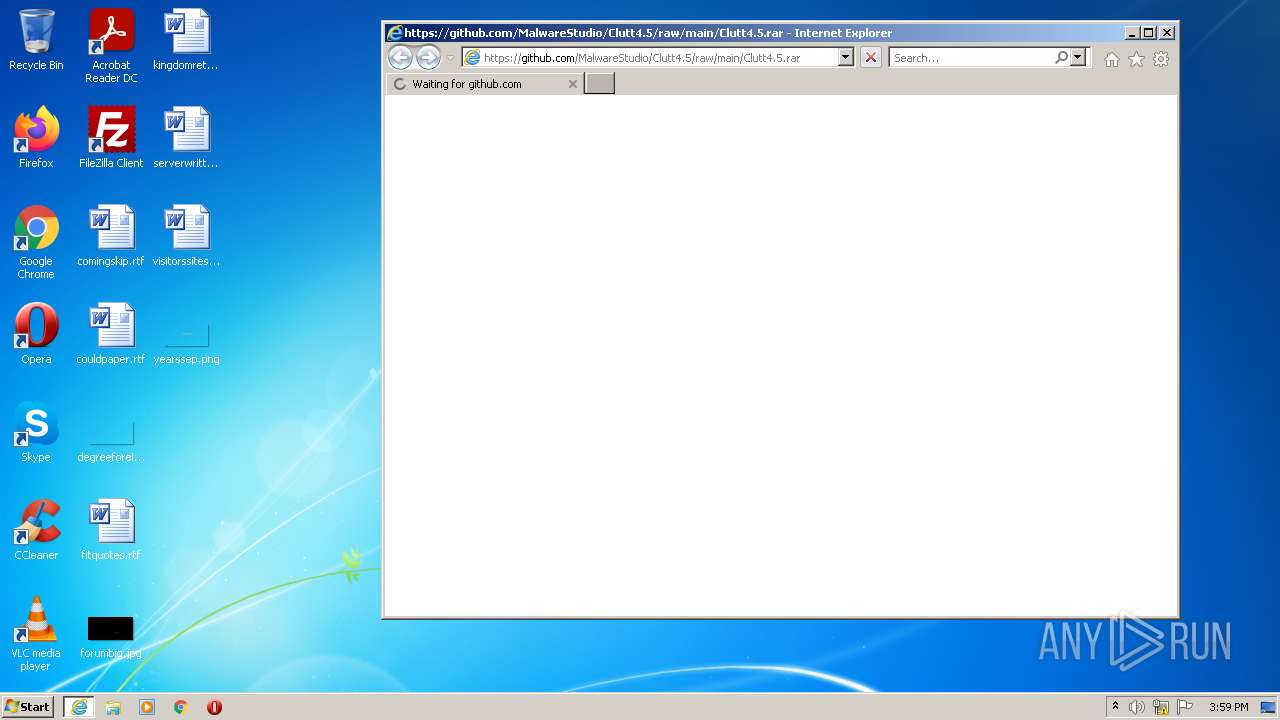Close the 'Waiting for github.com' tab
The height and width of the screenshot is (720, 1280).
click(573, 84)
